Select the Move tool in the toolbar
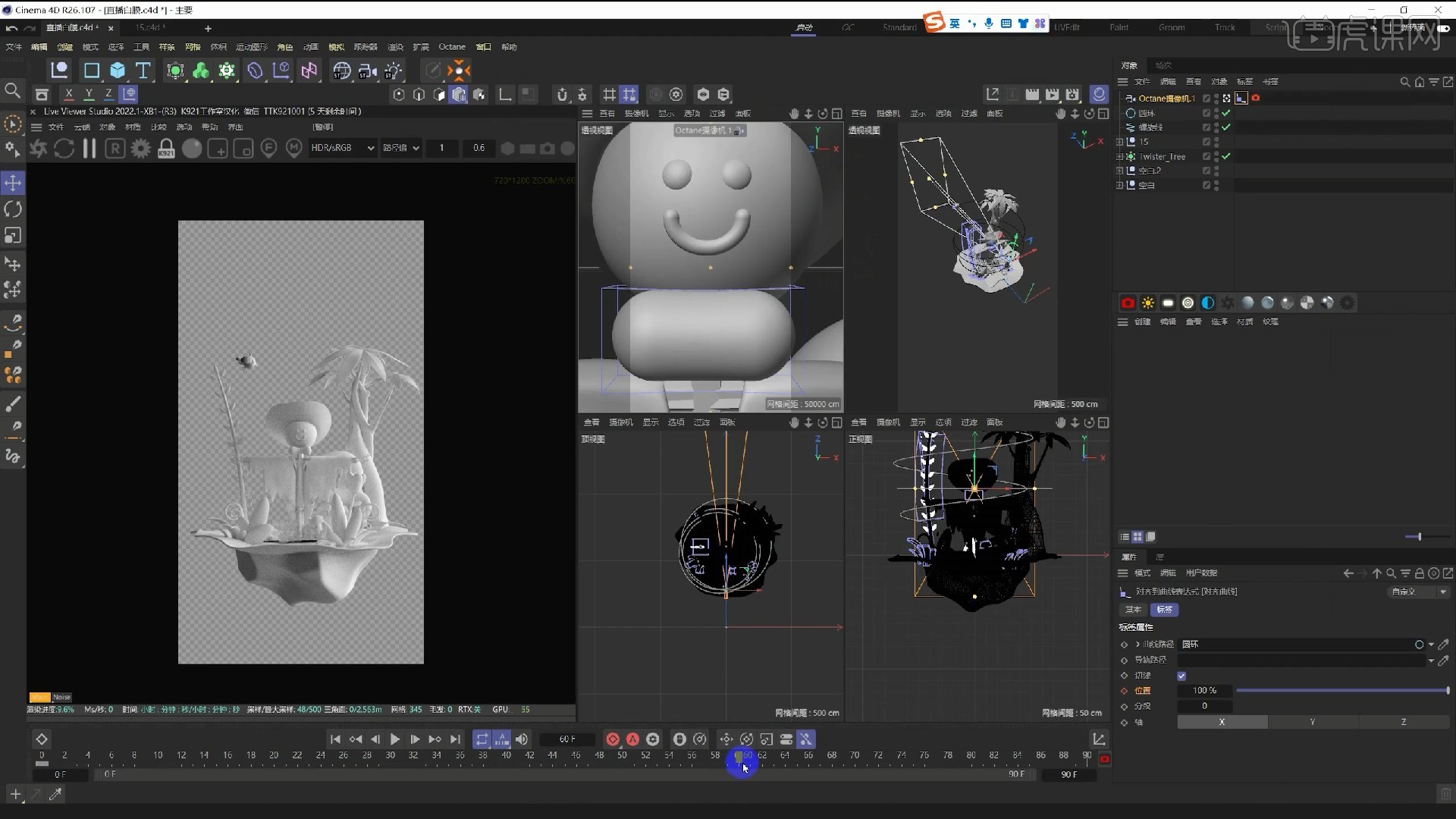The height and width of the screenshot is (819, 1456). 12,182
